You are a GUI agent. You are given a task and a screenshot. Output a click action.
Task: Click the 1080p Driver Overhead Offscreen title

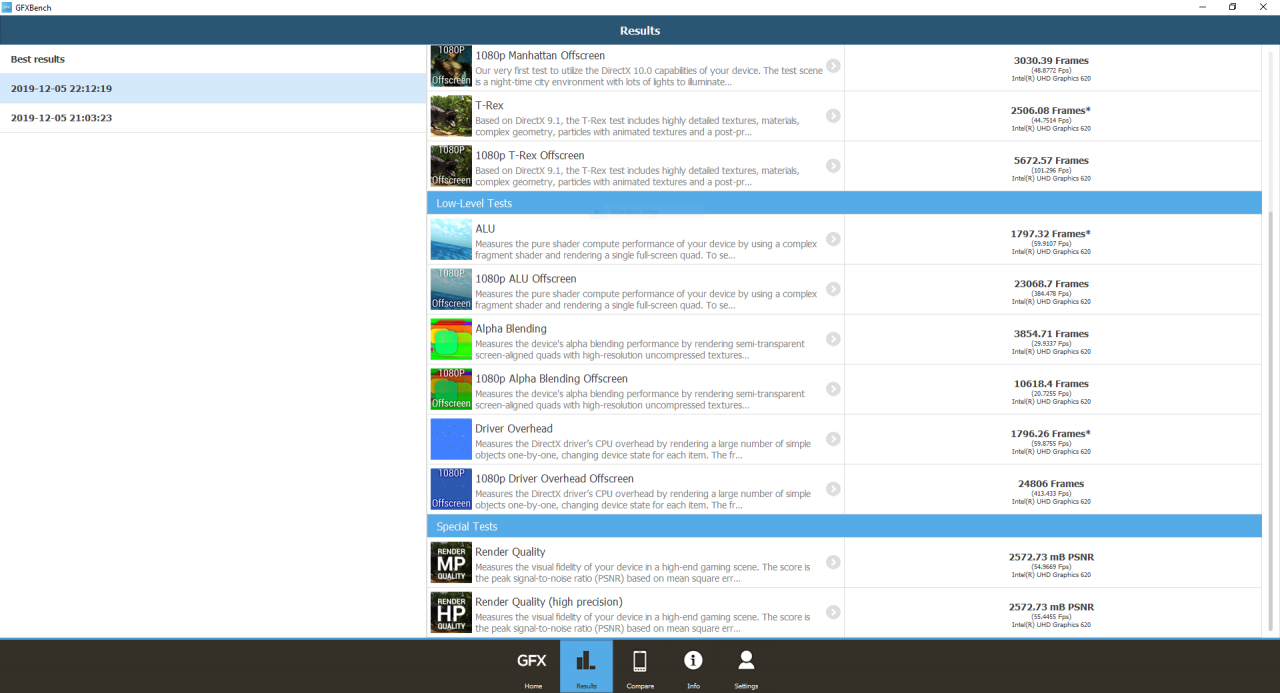coord(555,479)
